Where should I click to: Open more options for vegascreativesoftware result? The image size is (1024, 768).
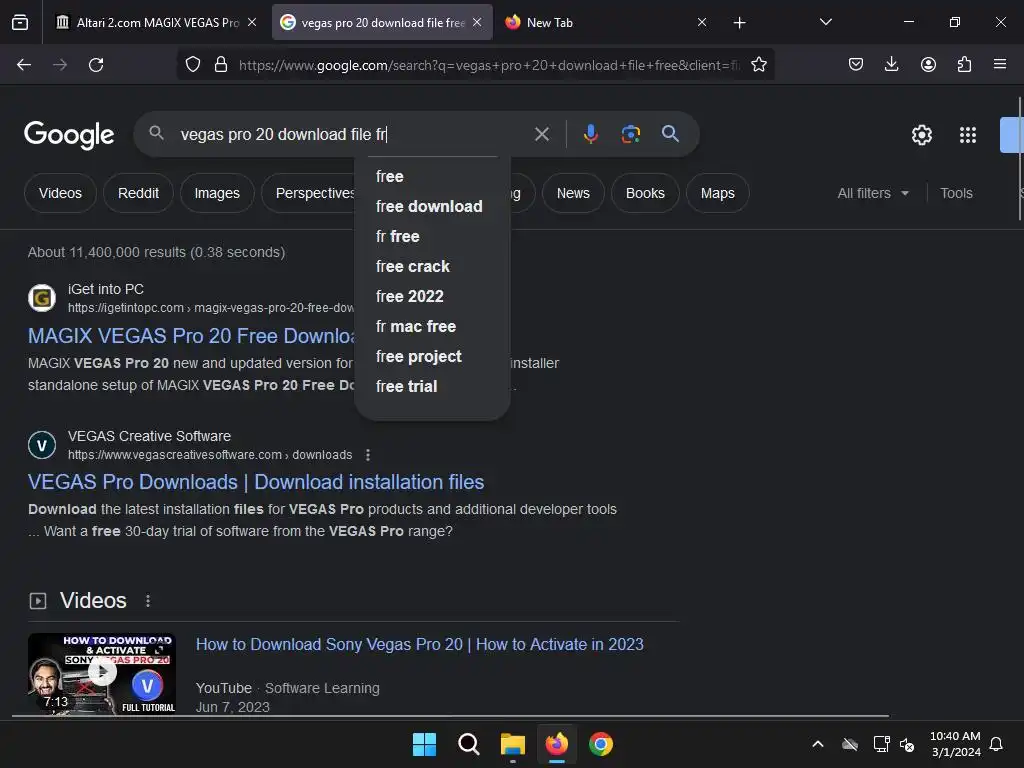pos(368,455)
